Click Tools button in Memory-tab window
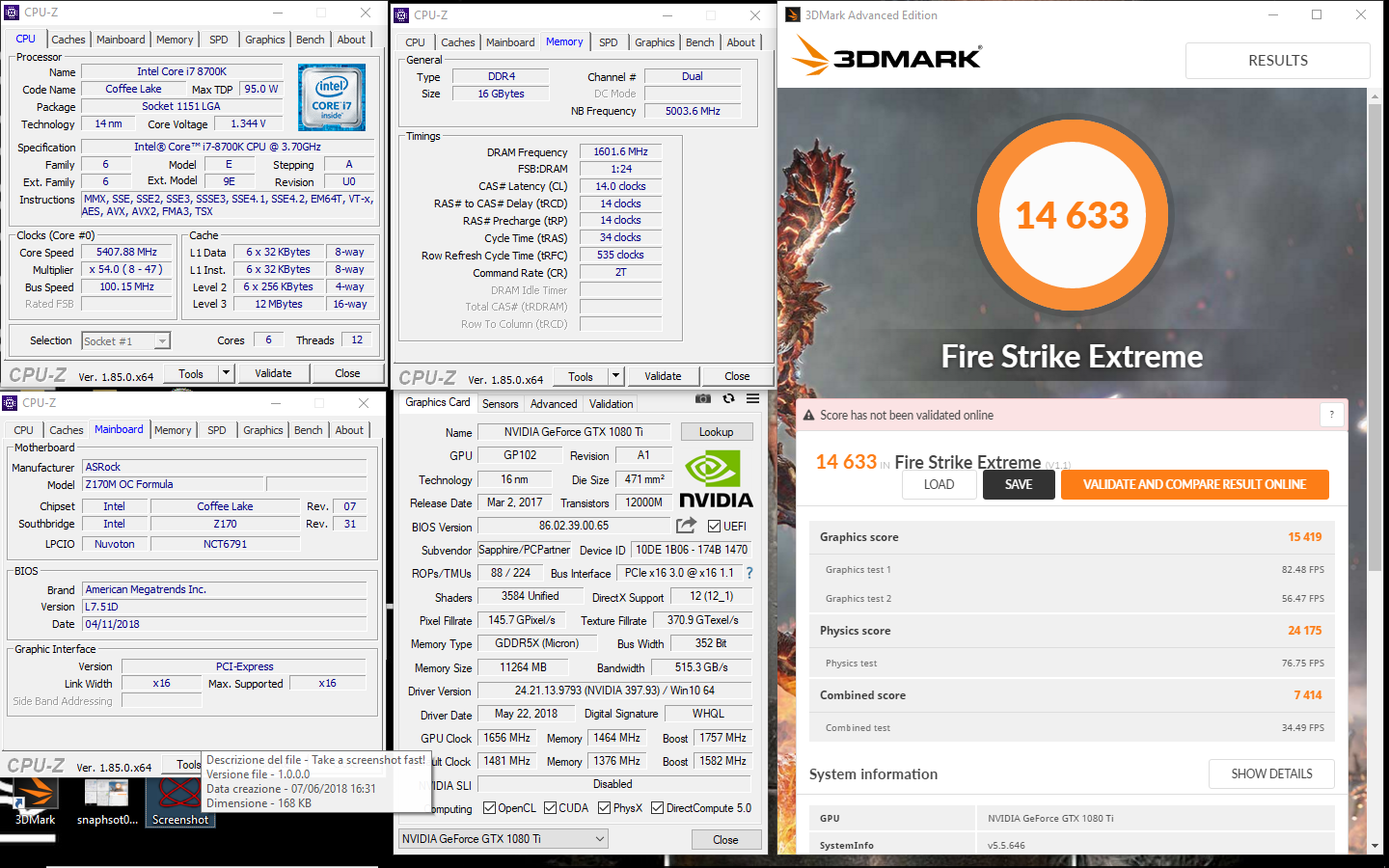1389x868 pixels. click(581, 376)
